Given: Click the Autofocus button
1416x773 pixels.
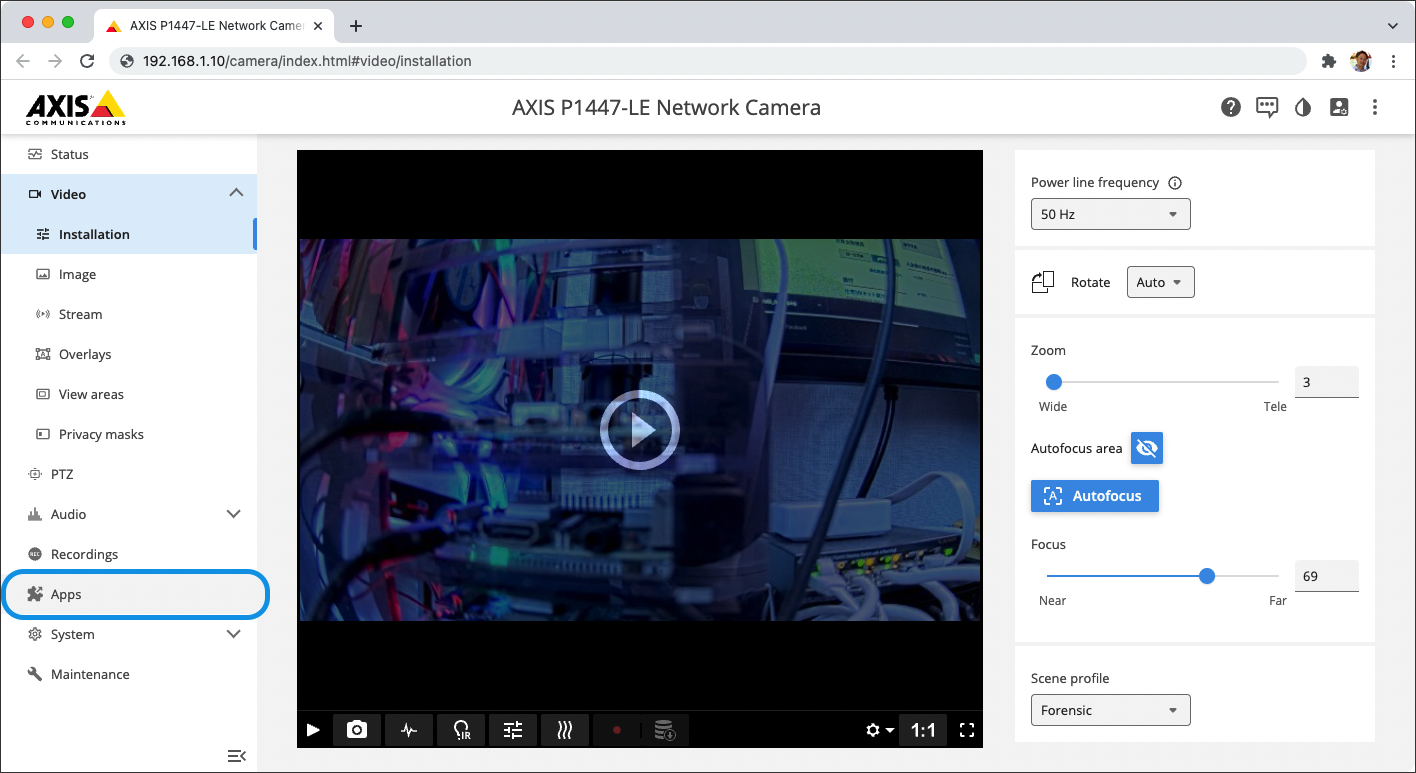Looking at the screenshot, I should (x=1095, y=496).
